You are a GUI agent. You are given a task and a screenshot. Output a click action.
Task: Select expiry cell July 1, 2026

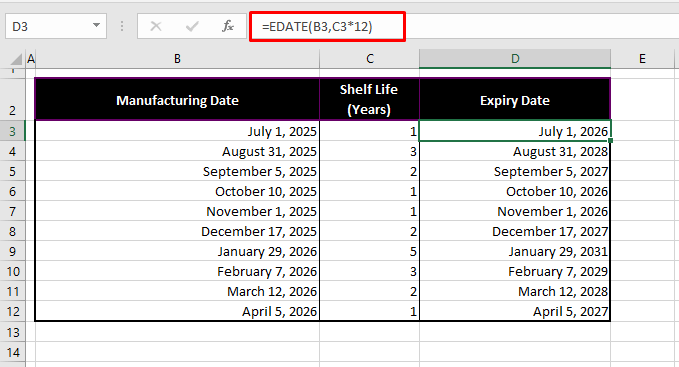(515, 131)
